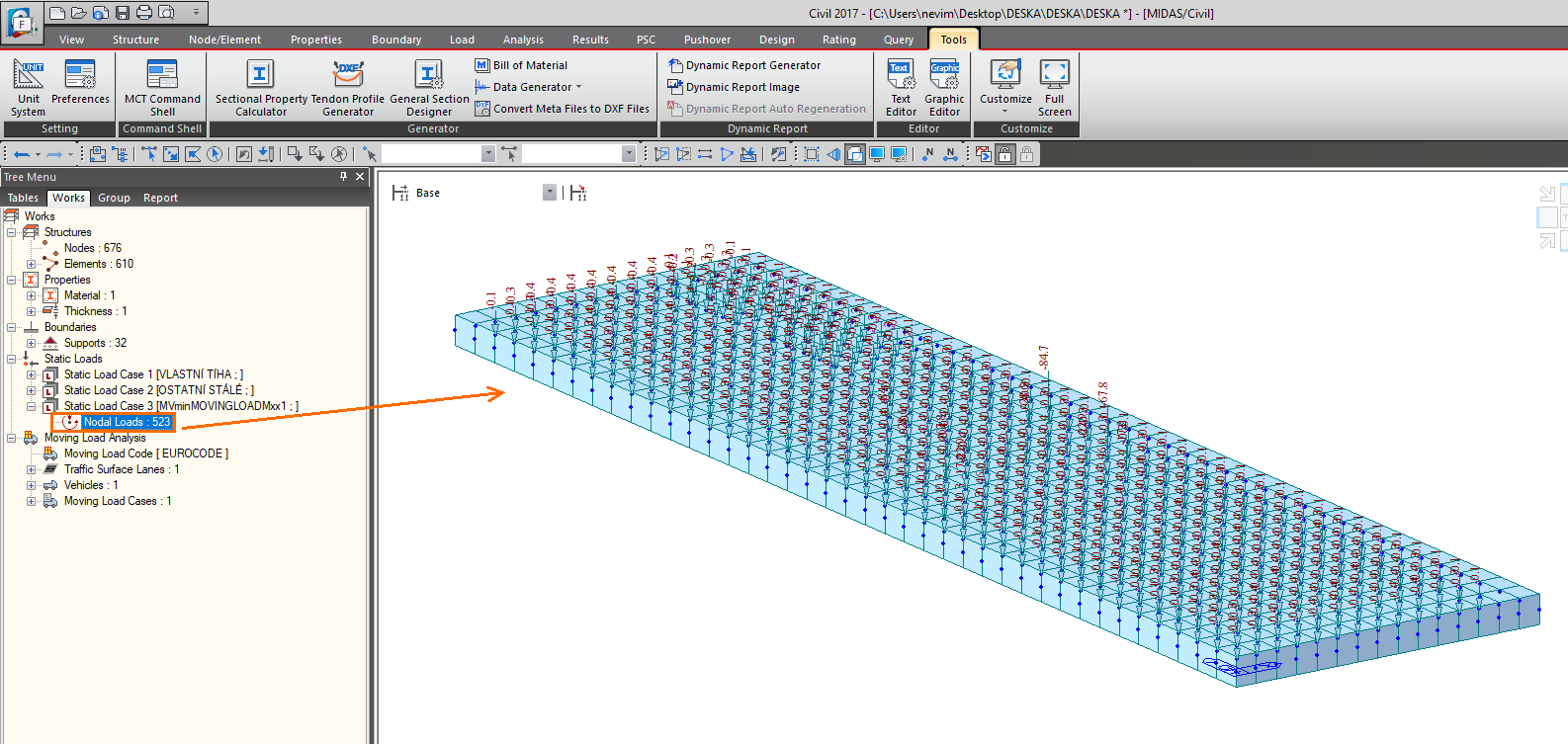Expand the Traffic Surface Lanes node
The height and width of the screenshot is (744, 1568).
32,469
